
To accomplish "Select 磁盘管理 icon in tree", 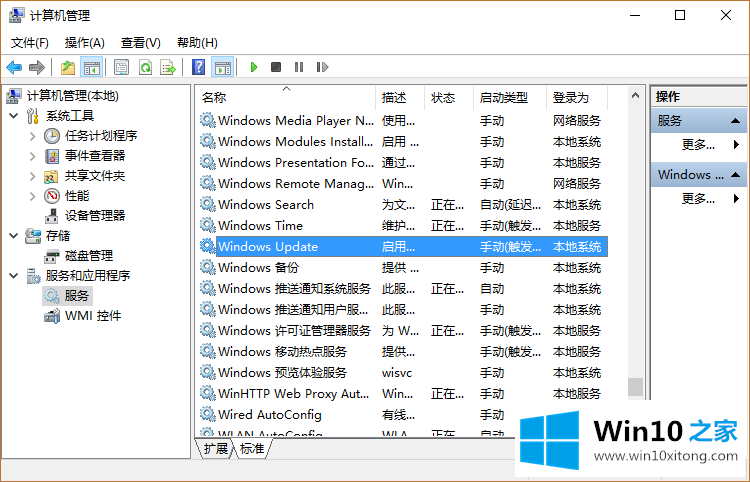I will coord(51,256).
